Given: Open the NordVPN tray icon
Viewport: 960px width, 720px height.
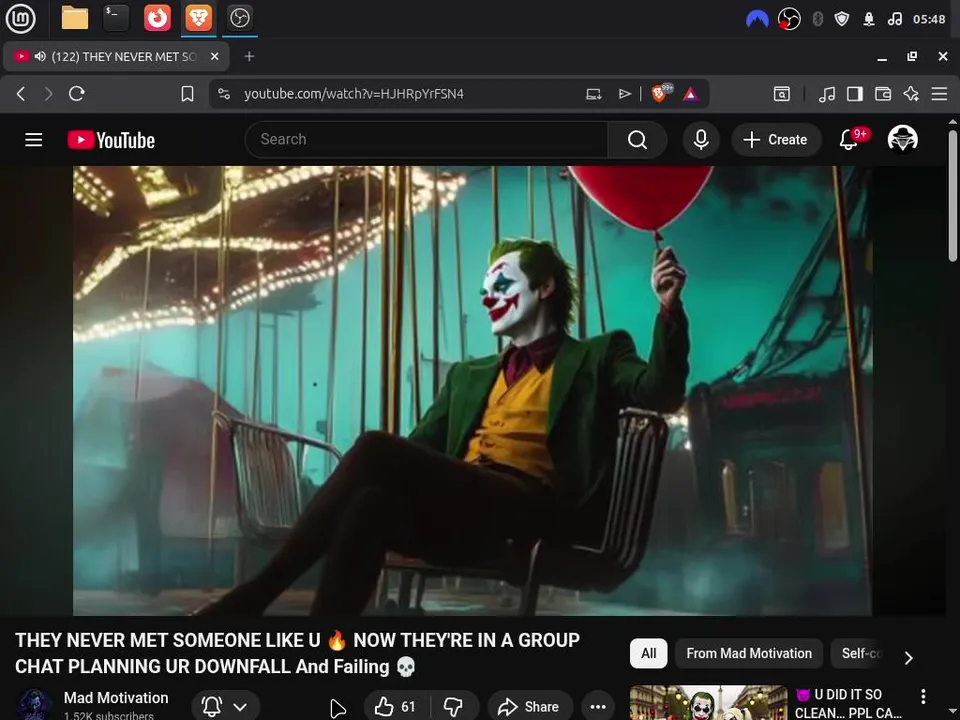Looking at the screenshot, I should point(757,20).
